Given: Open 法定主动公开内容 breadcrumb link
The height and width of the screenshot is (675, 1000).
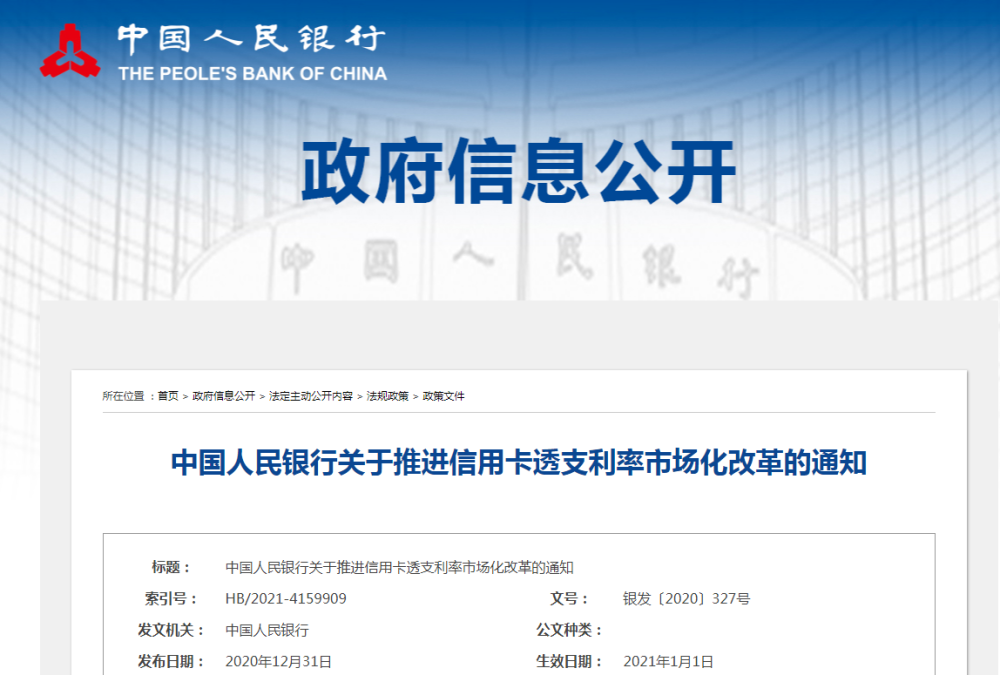Looking at the screenshot, I should click(311, 396).
